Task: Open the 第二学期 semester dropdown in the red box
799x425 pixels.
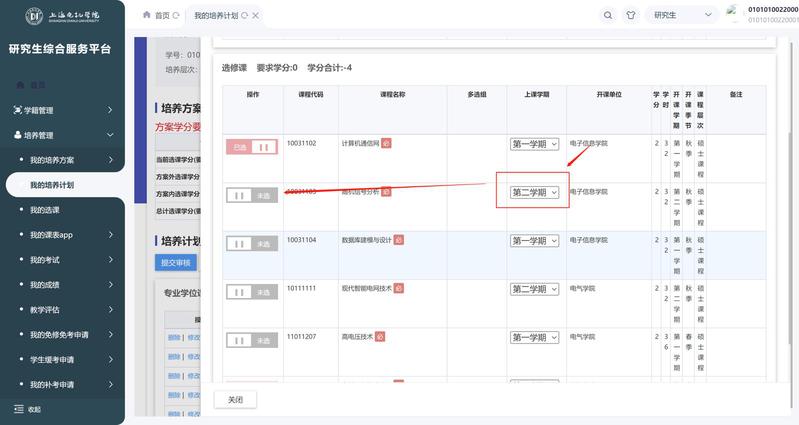Action: point(535,192)
